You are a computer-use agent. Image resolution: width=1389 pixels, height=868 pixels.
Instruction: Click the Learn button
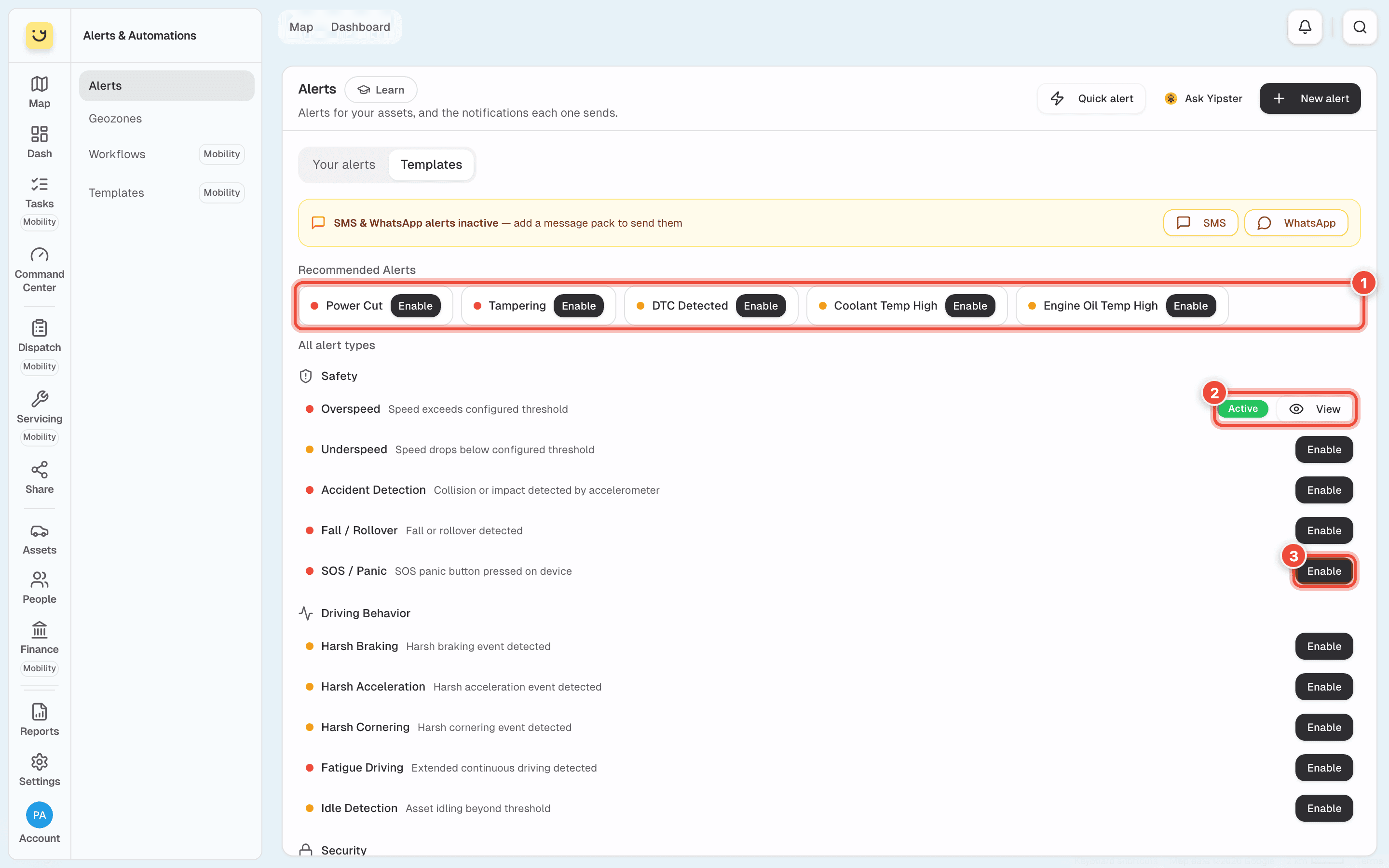(x=381, y=90)
